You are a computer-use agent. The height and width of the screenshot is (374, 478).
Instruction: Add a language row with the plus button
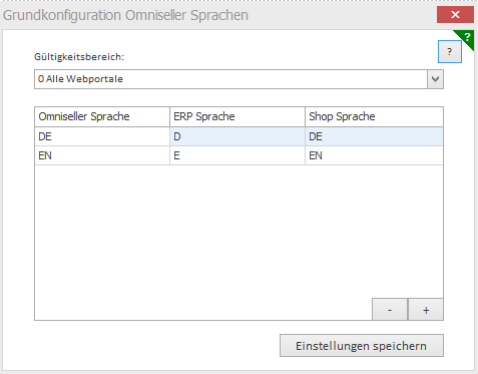coord(426,310)
